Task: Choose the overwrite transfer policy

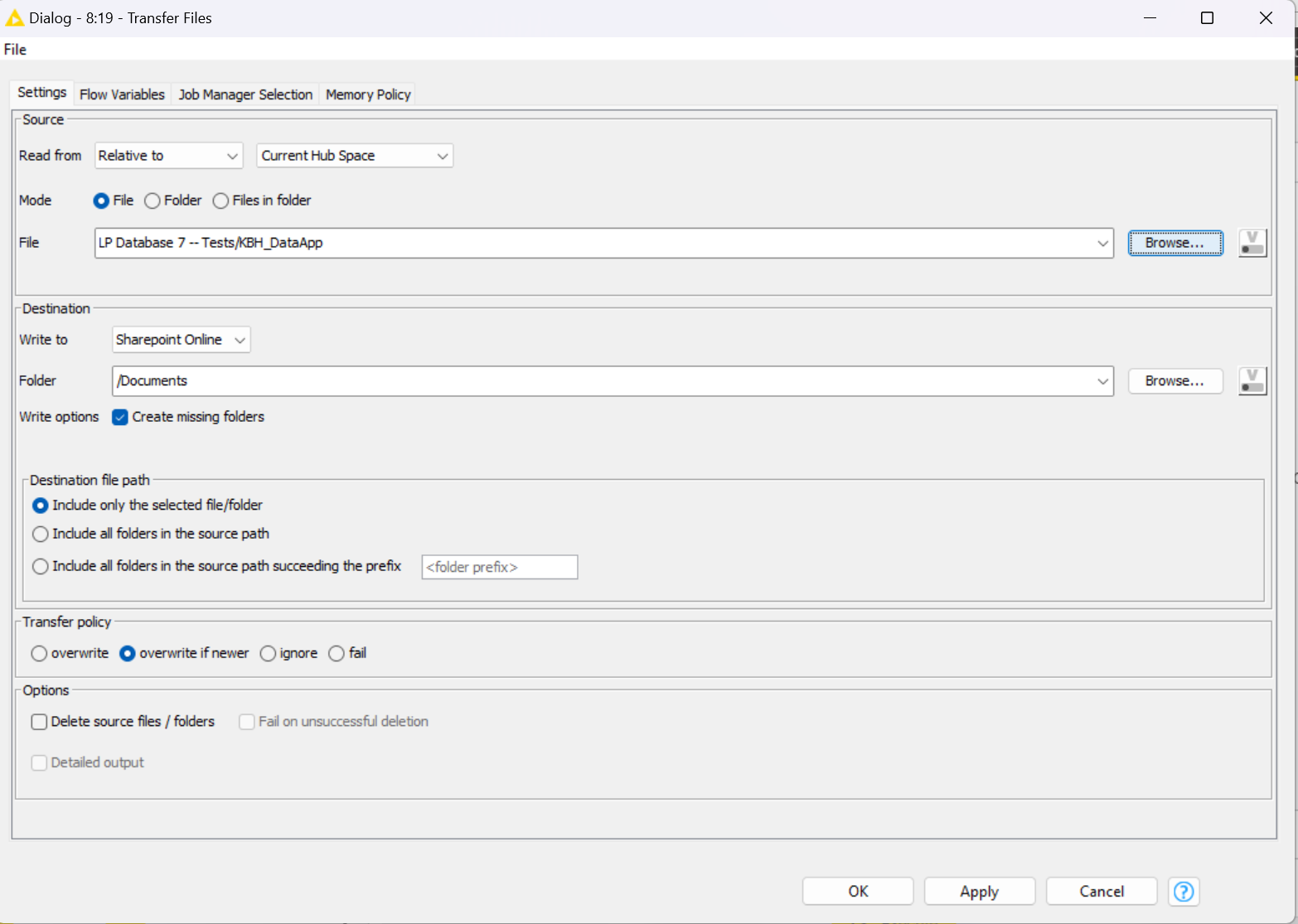Action: click(40, 654)
